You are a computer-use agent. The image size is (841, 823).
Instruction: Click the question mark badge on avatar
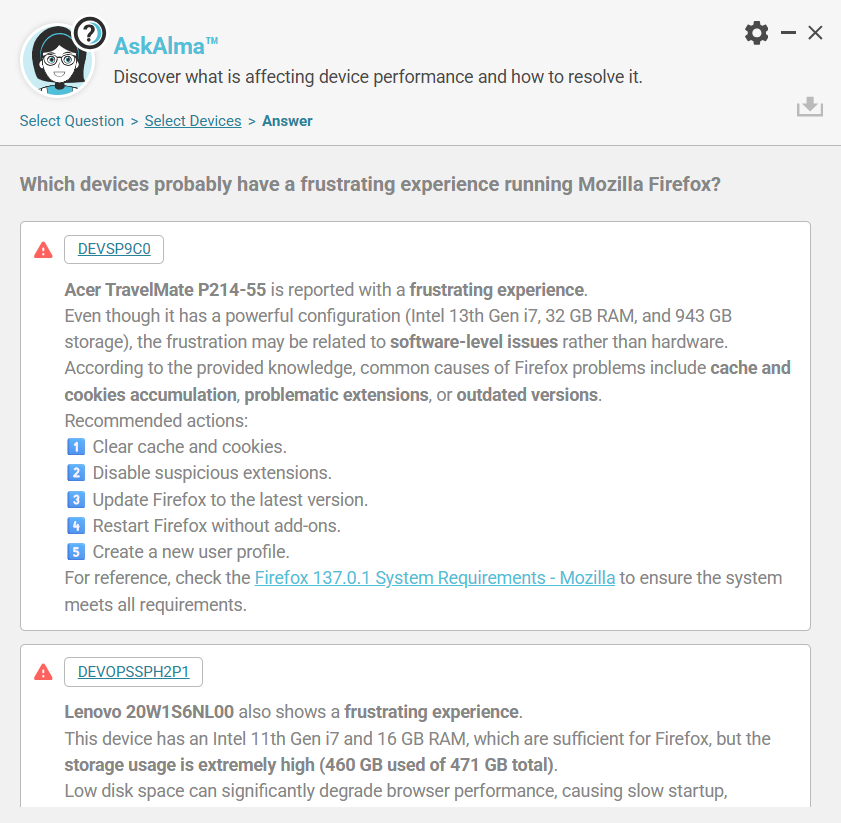90,33
